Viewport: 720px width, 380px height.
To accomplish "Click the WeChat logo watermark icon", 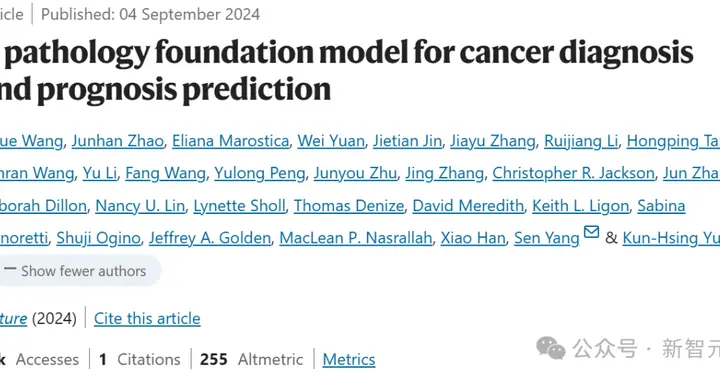I will tap(551, 348).
